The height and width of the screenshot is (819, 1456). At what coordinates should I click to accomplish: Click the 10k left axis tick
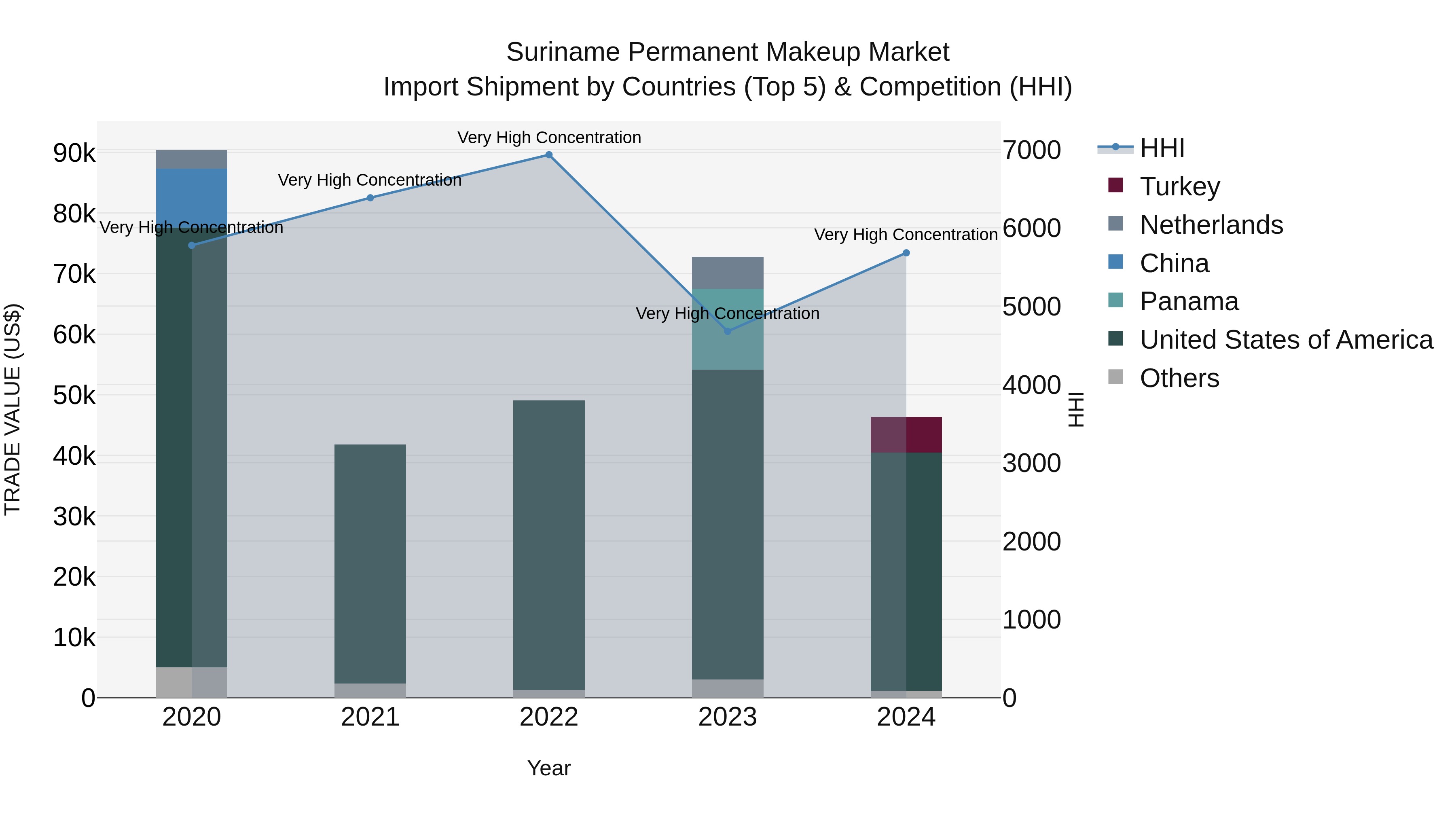pos(74,637)
